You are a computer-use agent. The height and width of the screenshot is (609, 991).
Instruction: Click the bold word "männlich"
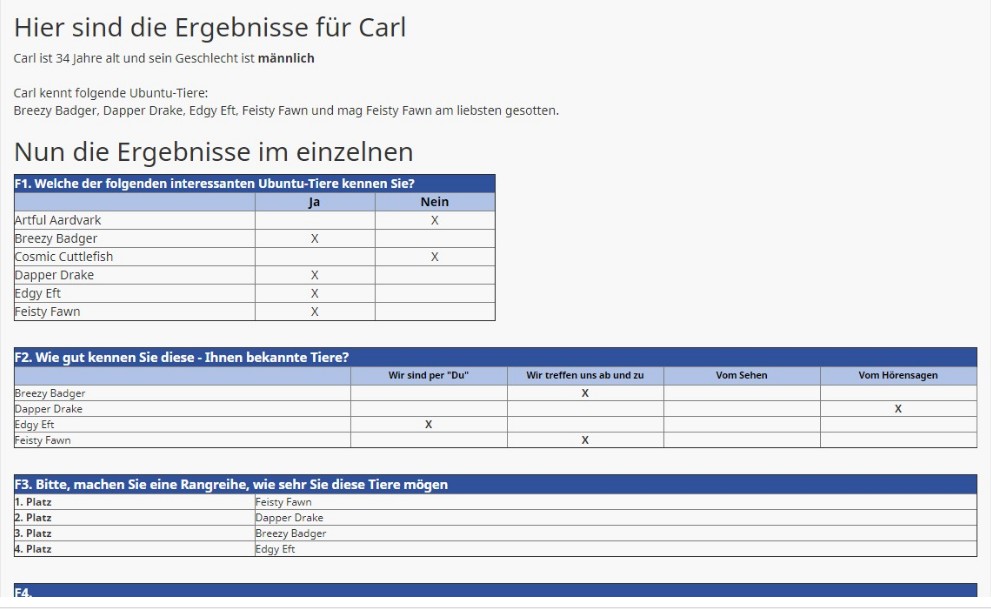click(x=286, y=58)
